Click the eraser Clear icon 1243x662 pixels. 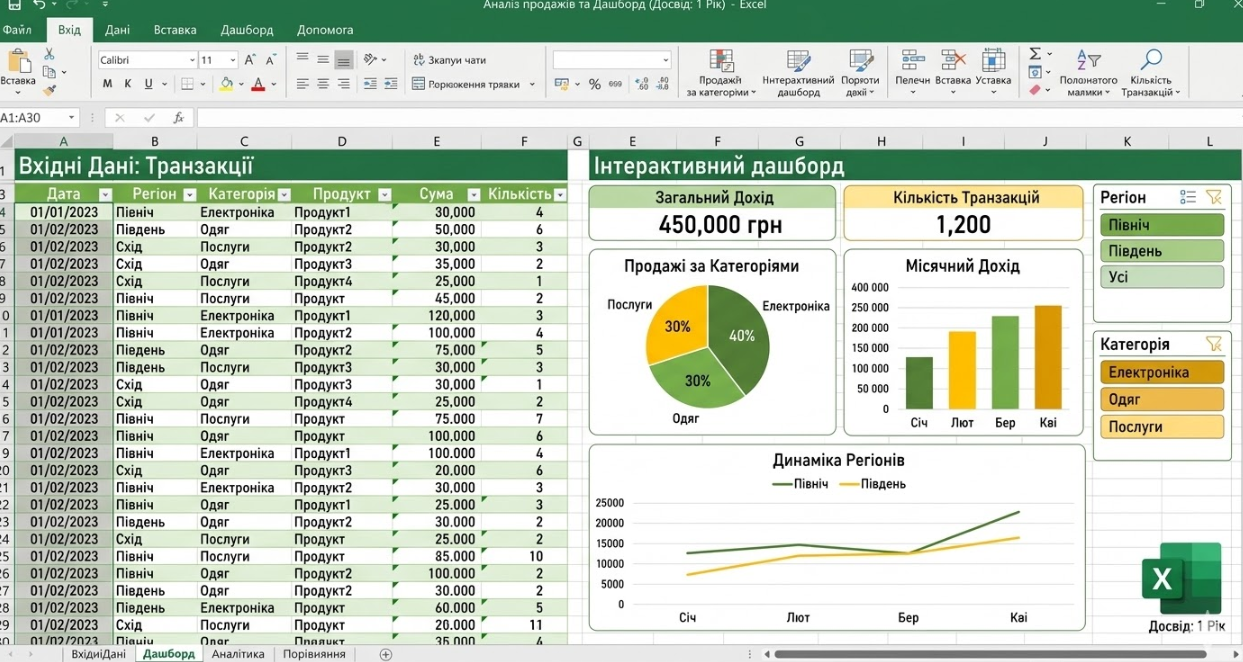click(x=1035, y=90)
